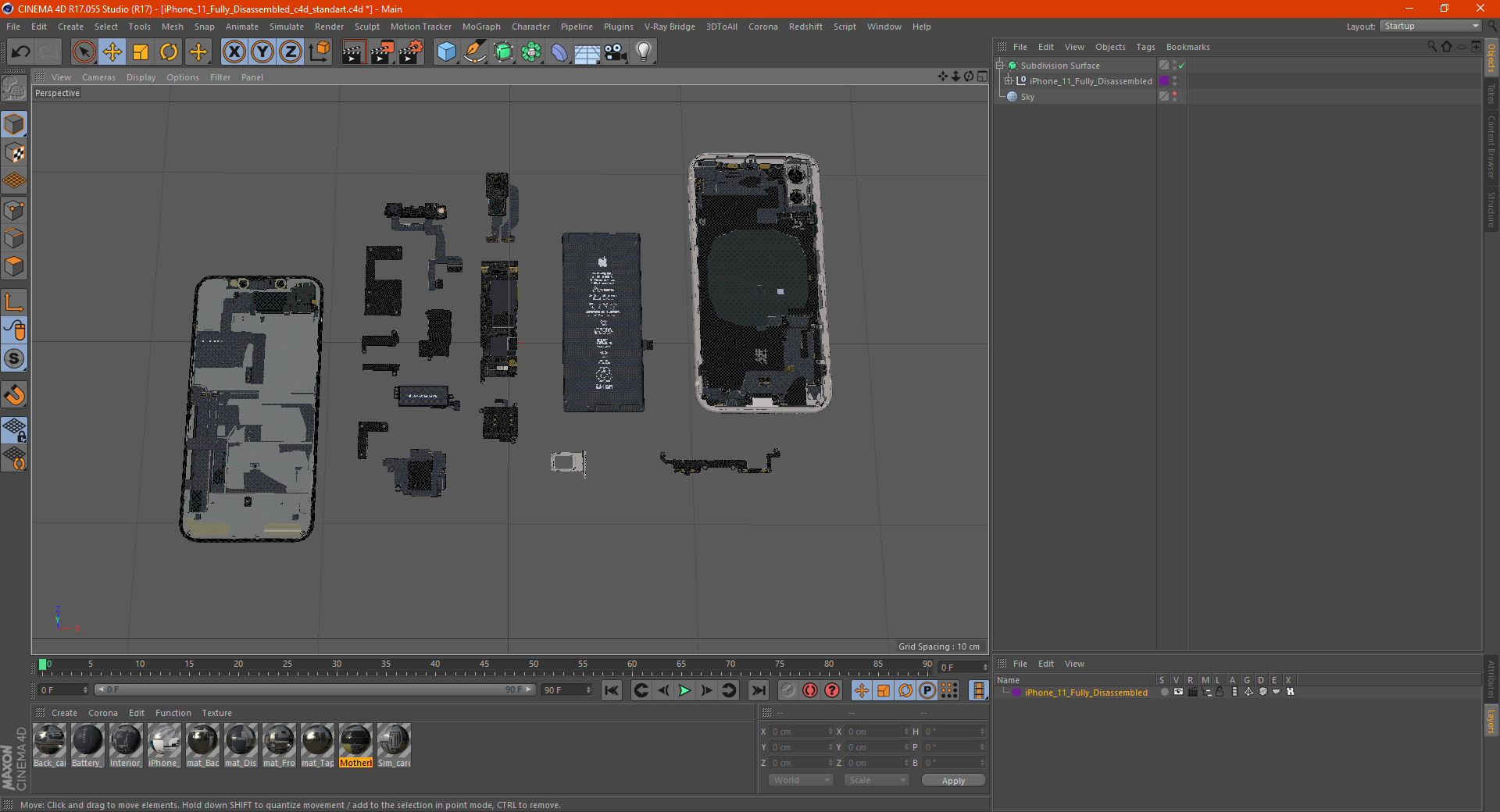This screenshot has height=812, width=1500.
Task: Select the Live Selection tool
Action: (84, 52)
